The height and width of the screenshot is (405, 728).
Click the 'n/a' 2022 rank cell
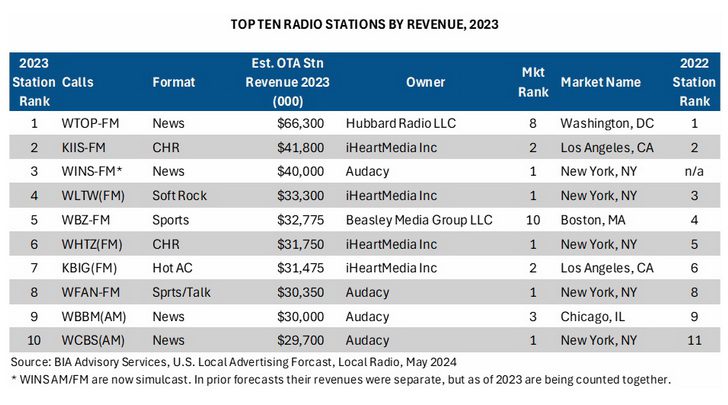coord(694,171)
